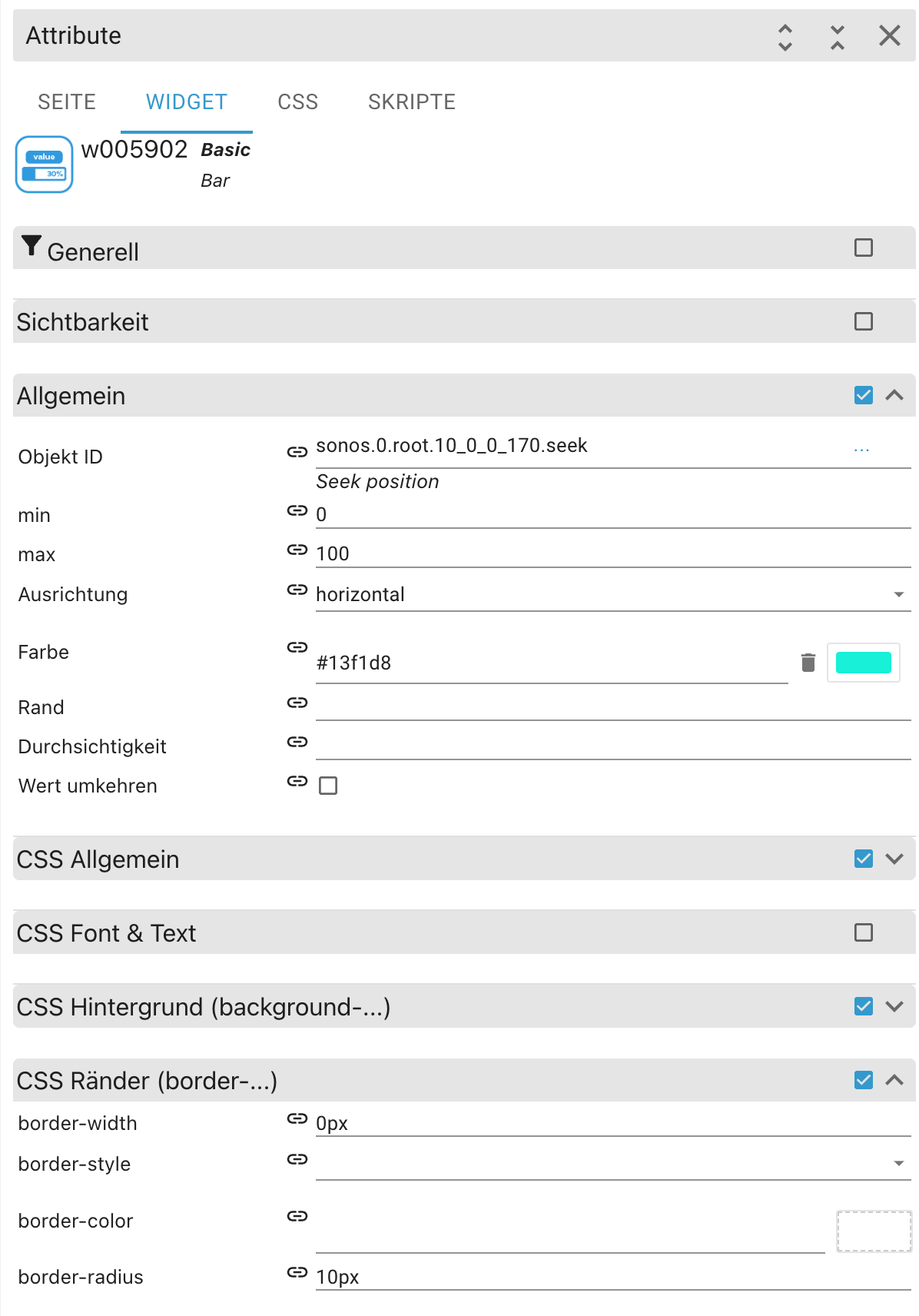Click the collapse-all arrows icon in Attribute header
Viewport: 919px width, 1316px height.
838,36
